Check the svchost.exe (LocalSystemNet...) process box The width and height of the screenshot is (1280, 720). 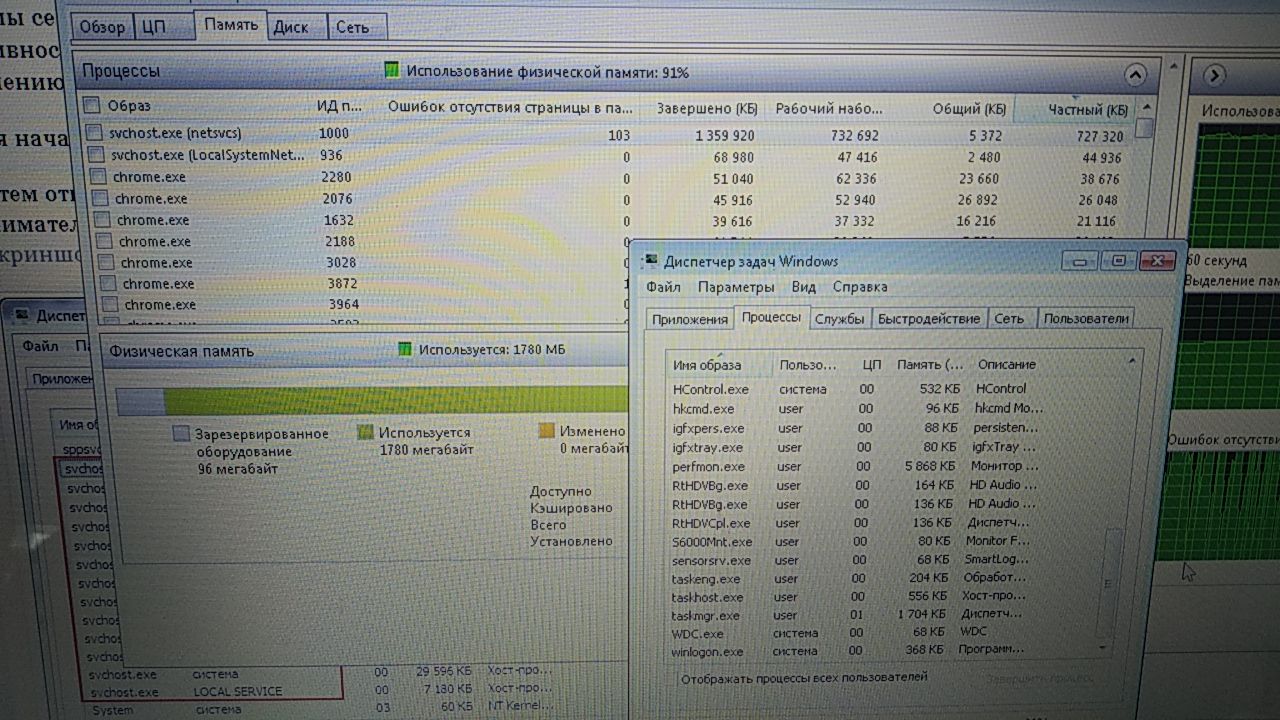[x=96, y=155]
